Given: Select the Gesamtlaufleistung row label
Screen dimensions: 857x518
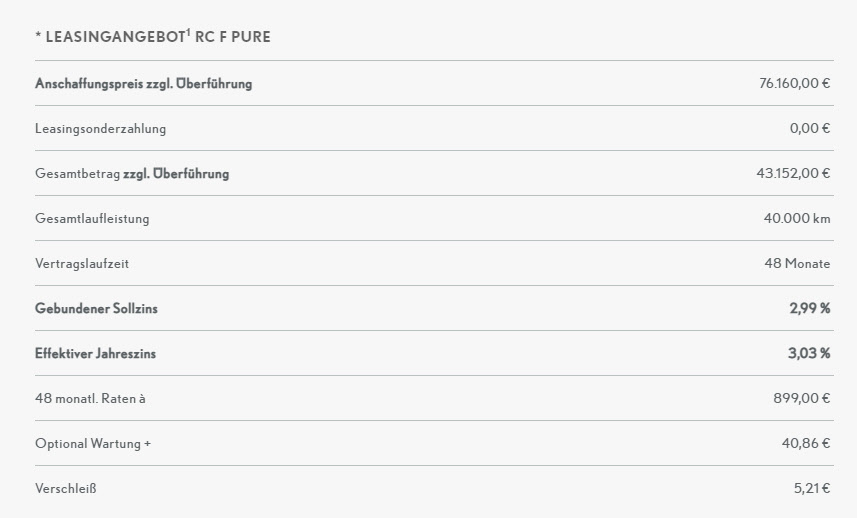Looking at the screenshot, I should click(92, 219).
